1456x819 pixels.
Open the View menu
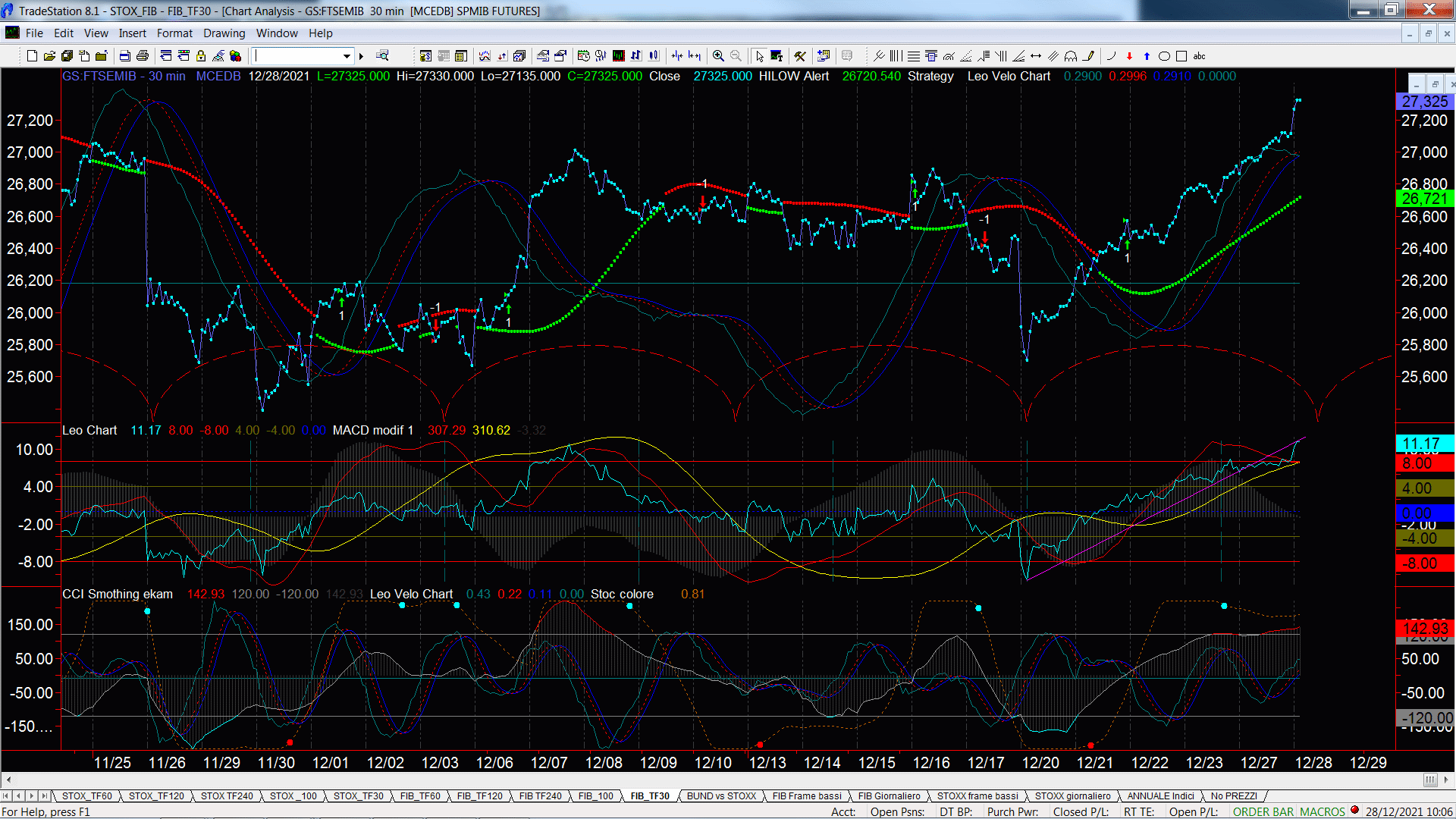tap(96, 33)
